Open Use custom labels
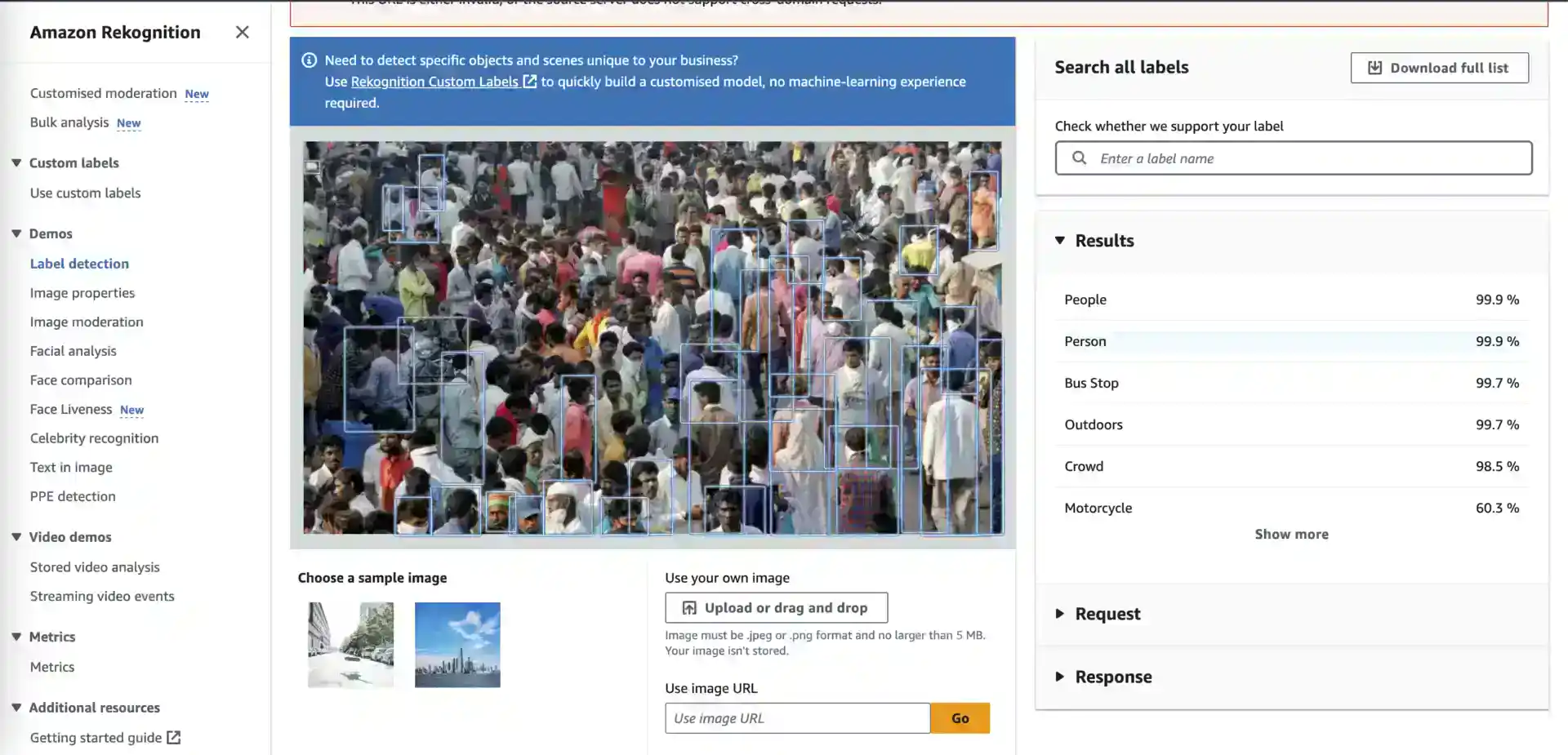The width and height of the screenshot is (1568, 755). tap(85, 193)
